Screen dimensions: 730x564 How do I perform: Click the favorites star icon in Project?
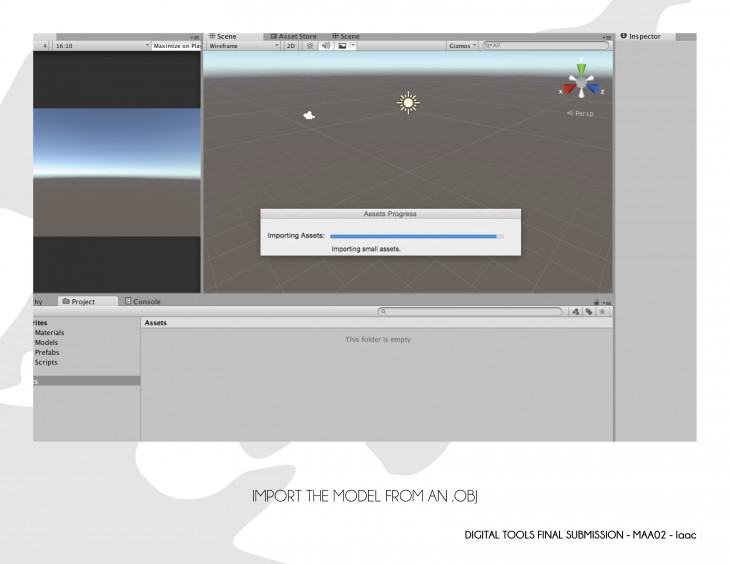coord(602,312)
